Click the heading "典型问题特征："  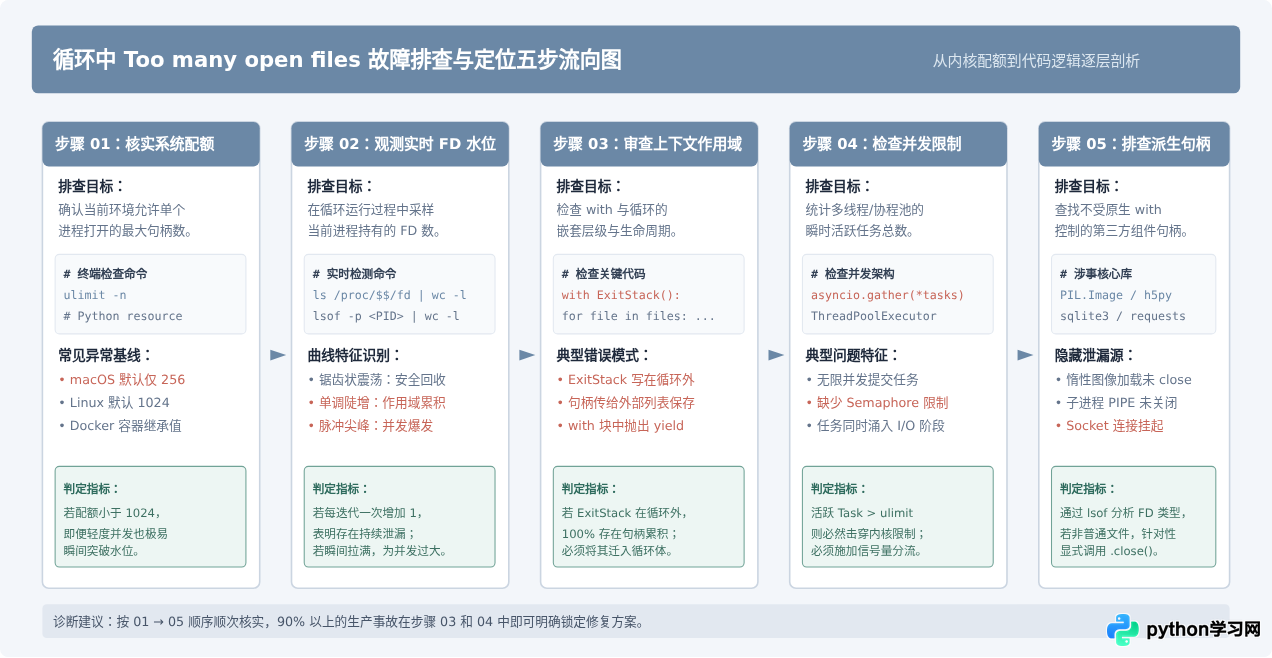point(852,355)
